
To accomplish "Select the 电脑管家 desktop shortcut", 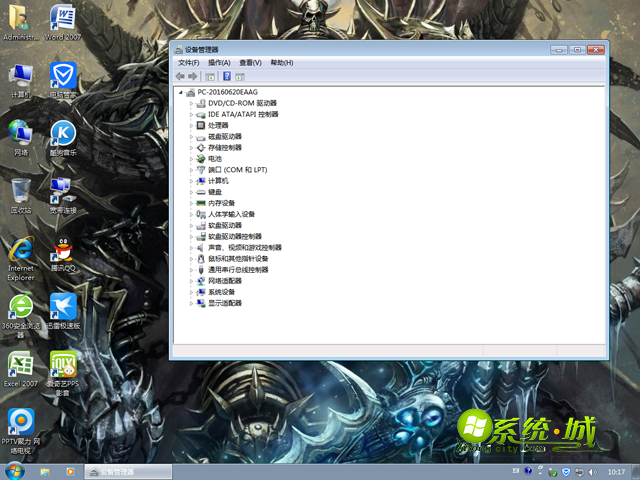I will point(63,81).
